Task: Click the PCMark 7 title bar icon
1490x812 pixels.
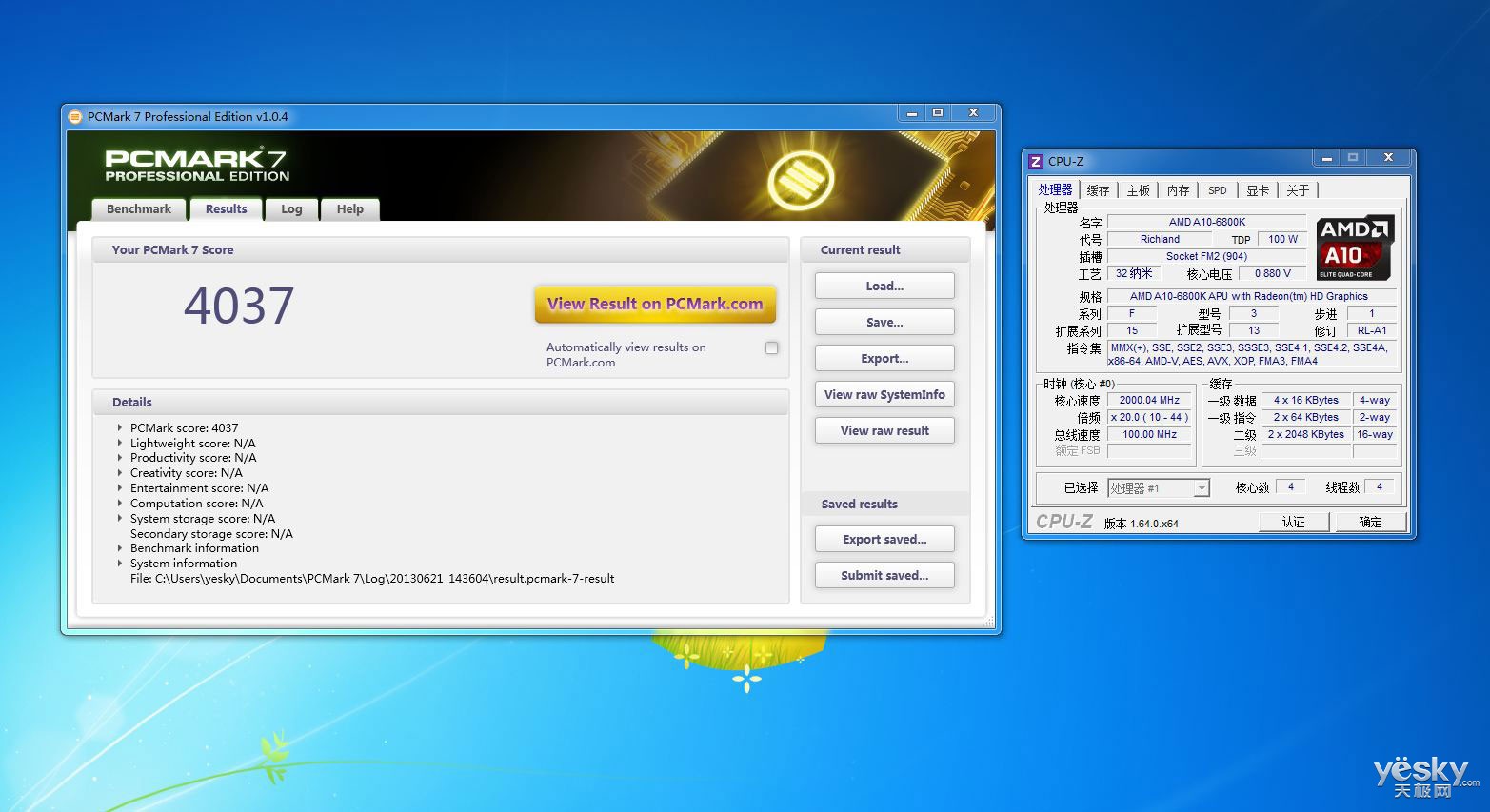Action: pos(76,117)
